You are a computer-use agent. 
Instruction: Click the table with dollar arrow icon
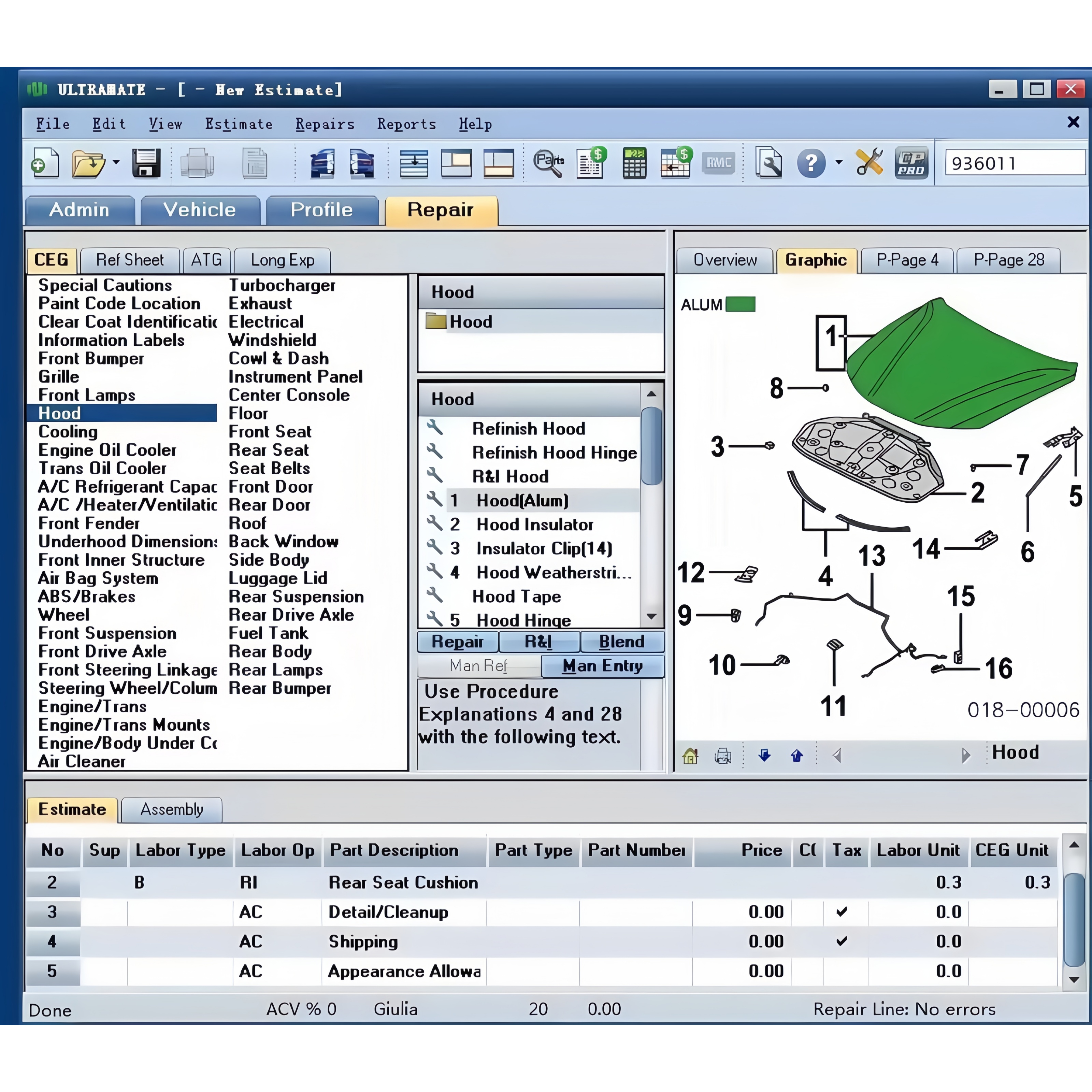[x=677, y=163]
